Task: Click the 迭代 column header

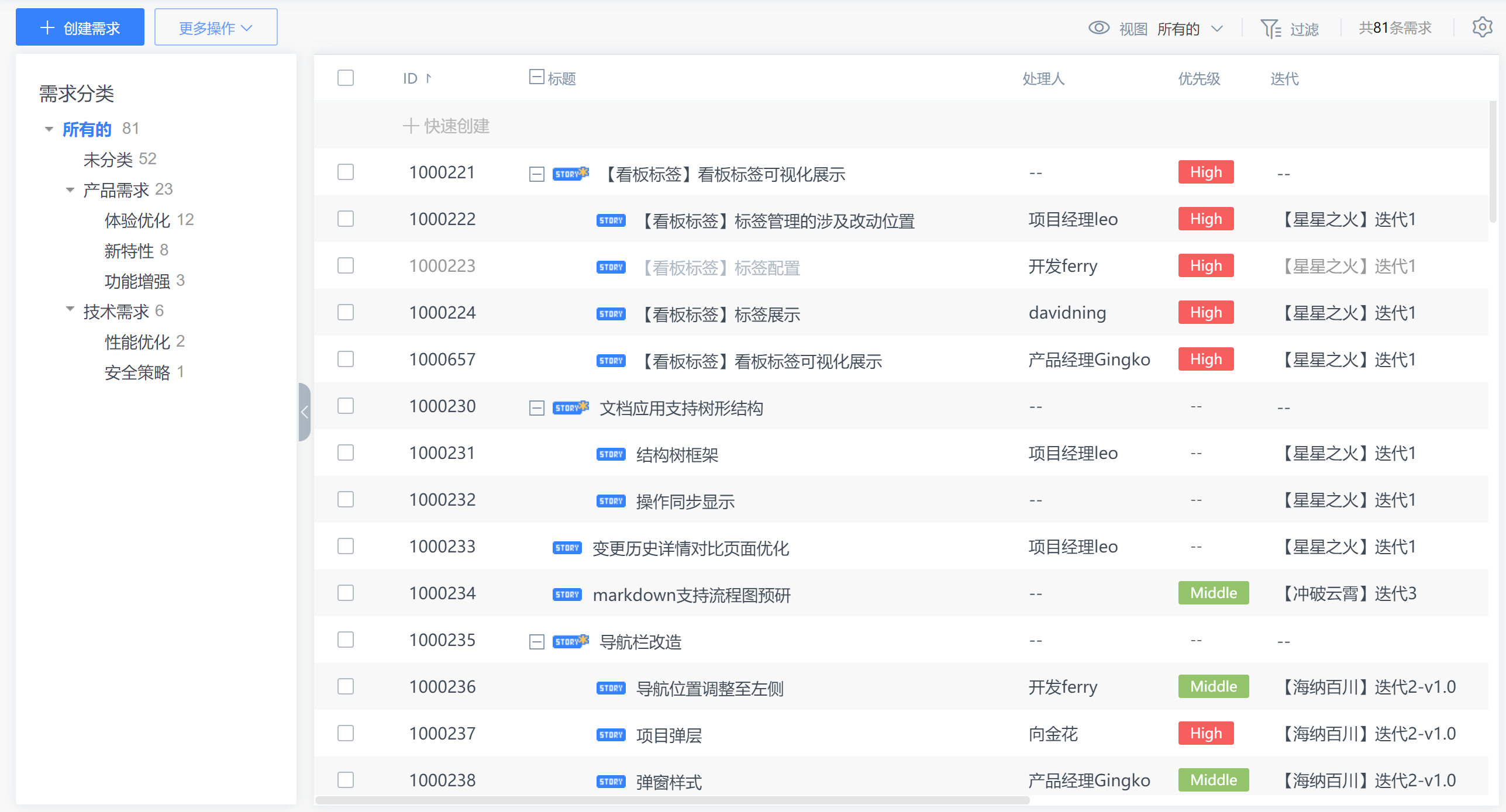Action: 1284,78
